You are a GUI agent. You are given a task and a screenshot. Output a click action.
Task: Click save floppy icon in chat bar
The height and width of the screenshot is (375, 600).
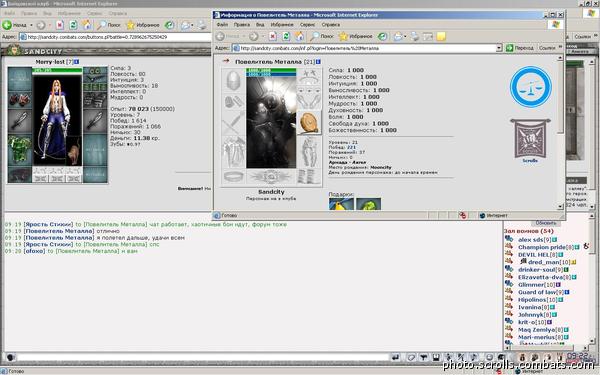(x=436, y=357)
